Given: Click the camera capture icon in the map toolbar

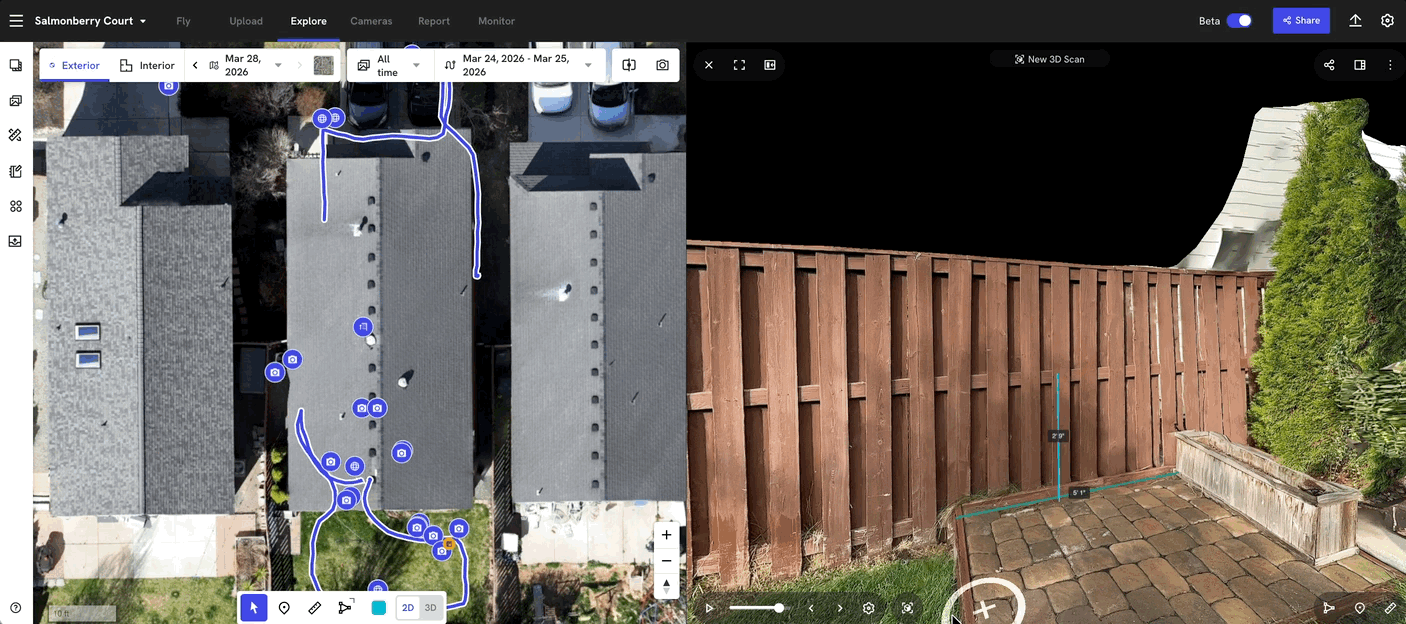Looking at the screenshot, I should tap(662, 65).
